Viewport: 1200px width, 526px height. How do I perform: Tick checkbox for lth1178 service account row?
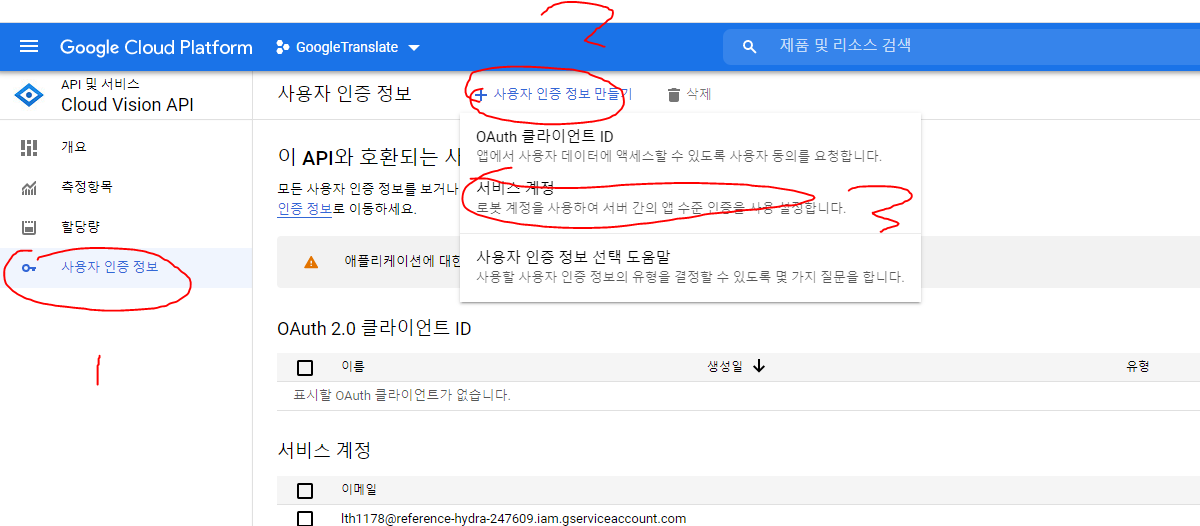(305, 518)
